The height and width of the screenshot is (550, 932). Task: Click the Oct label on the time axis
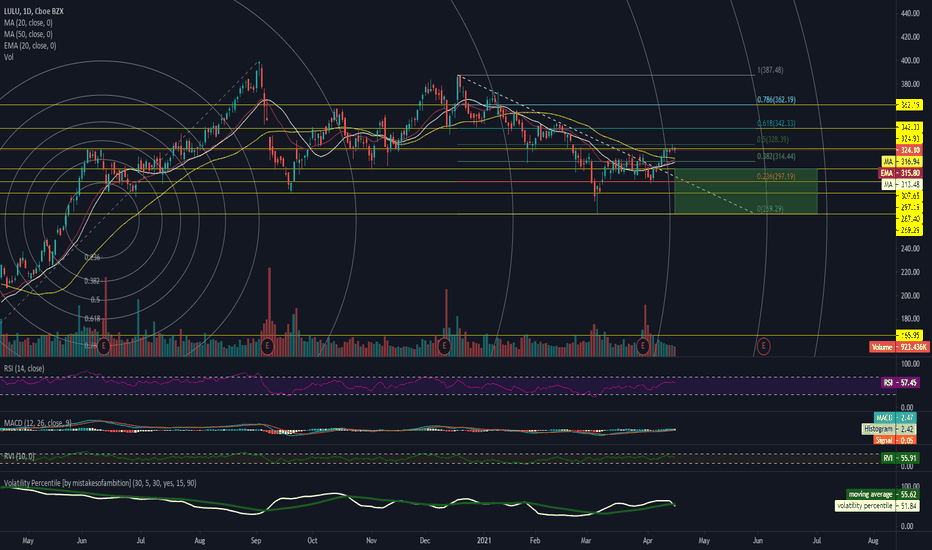(x=312, y=541)
